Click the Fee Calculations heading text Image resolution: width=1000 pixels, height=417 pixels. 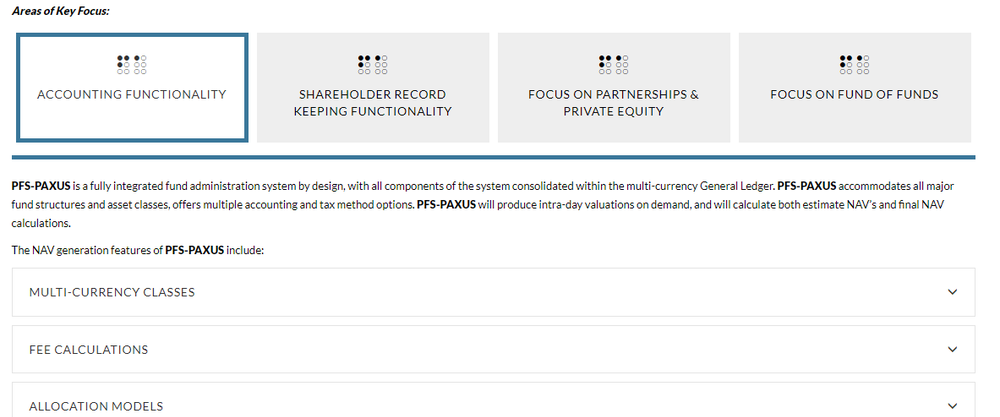(89, 350)
